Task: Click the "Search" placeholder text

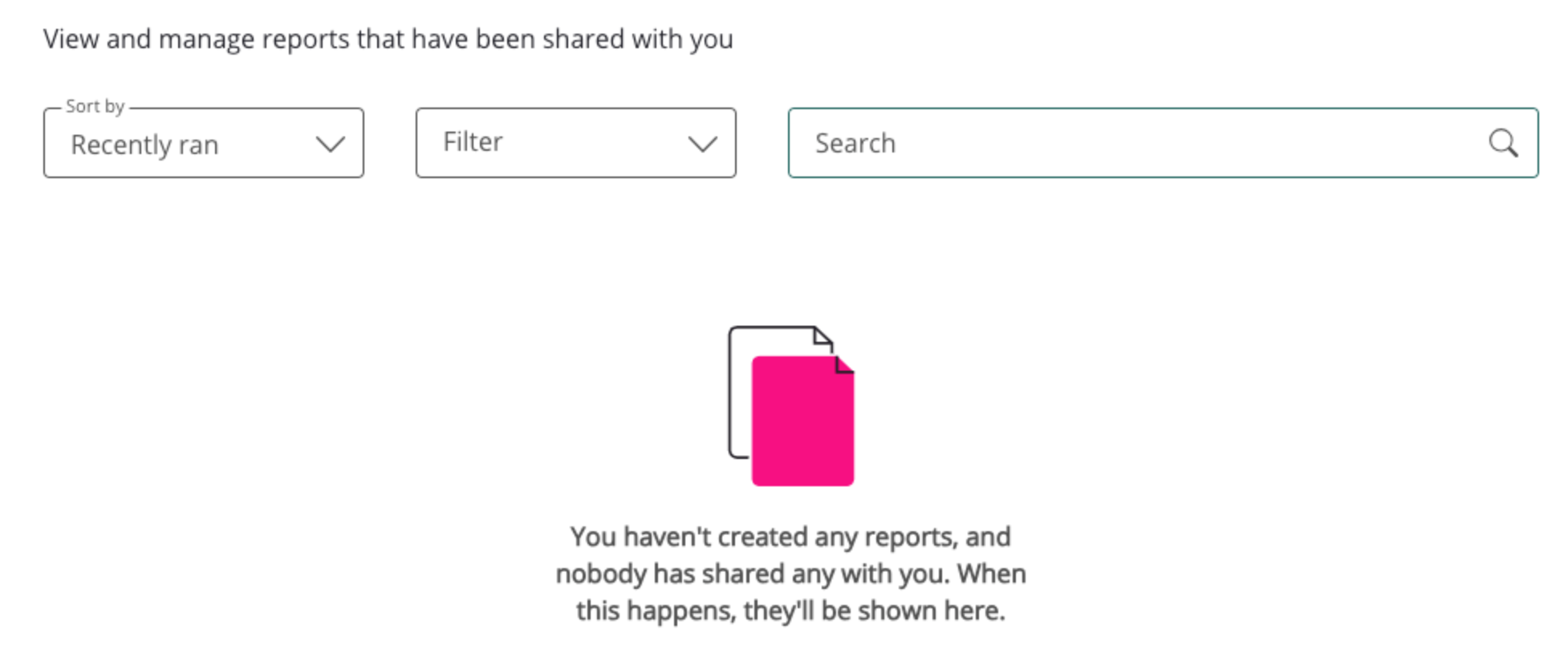Action: tap(855, 144)
